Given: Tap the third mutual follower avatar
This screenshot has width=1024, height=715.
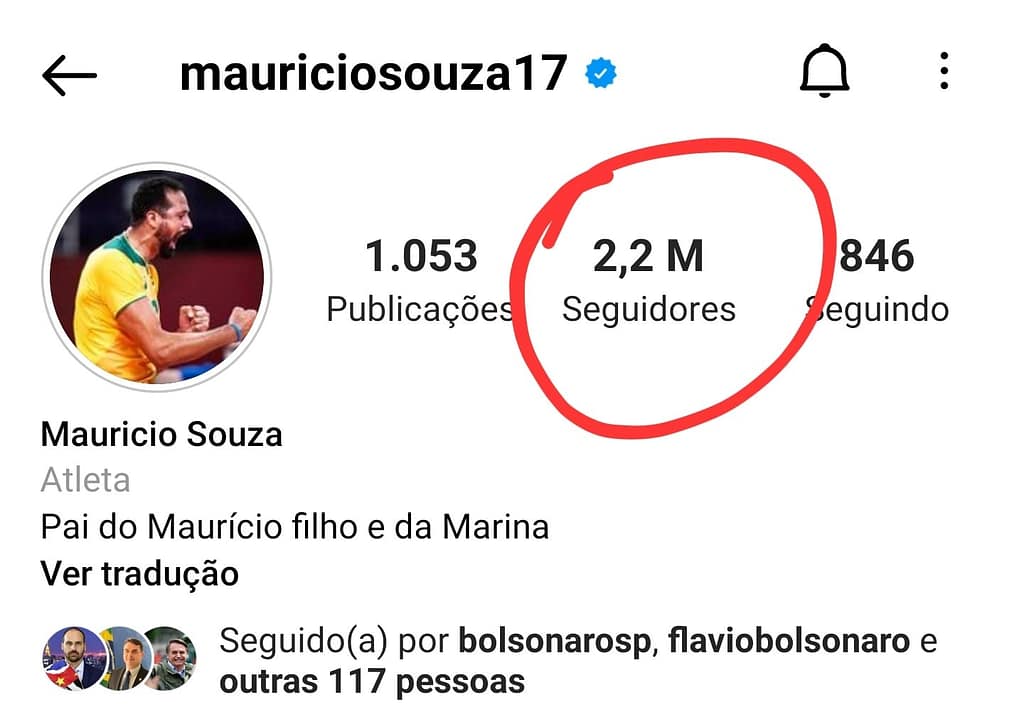Looking at the screenshot, I should [171, 658].
